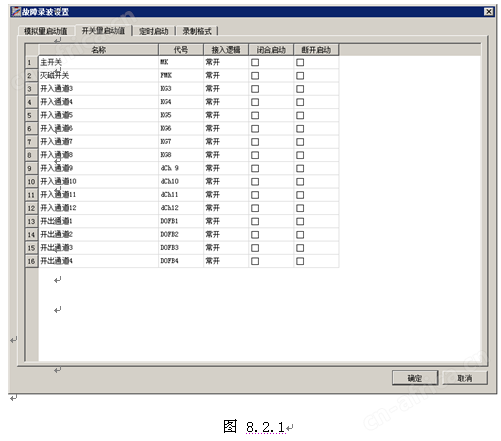
Task: Toggle 断开启动 for 开出通道4
Action: click(x=300, y=261)
